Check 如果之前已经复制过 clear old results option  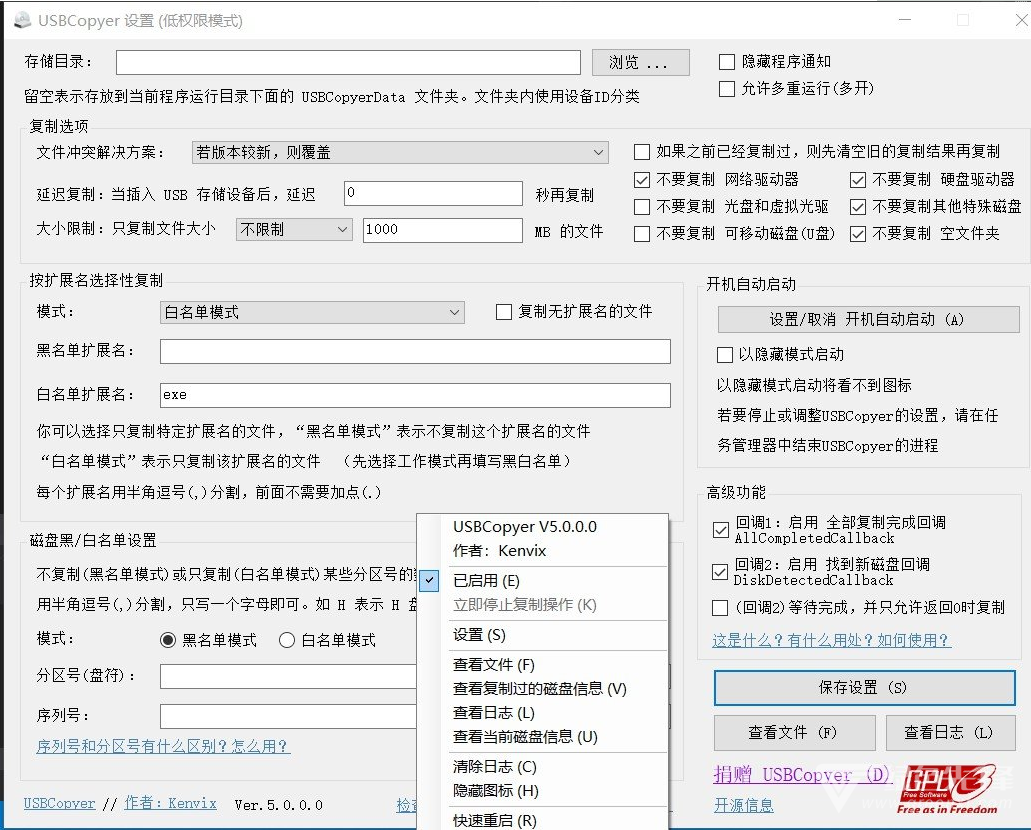pyautogui.click(x=642, y=152)
